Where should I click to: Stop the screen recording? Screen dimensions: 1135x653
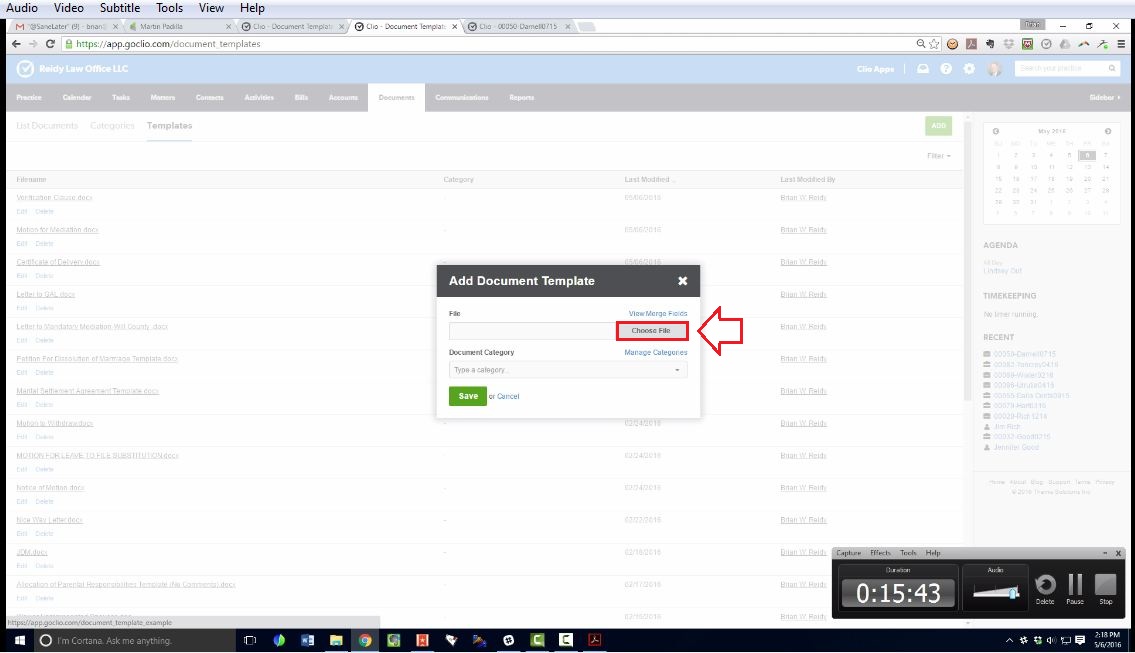1105,587
